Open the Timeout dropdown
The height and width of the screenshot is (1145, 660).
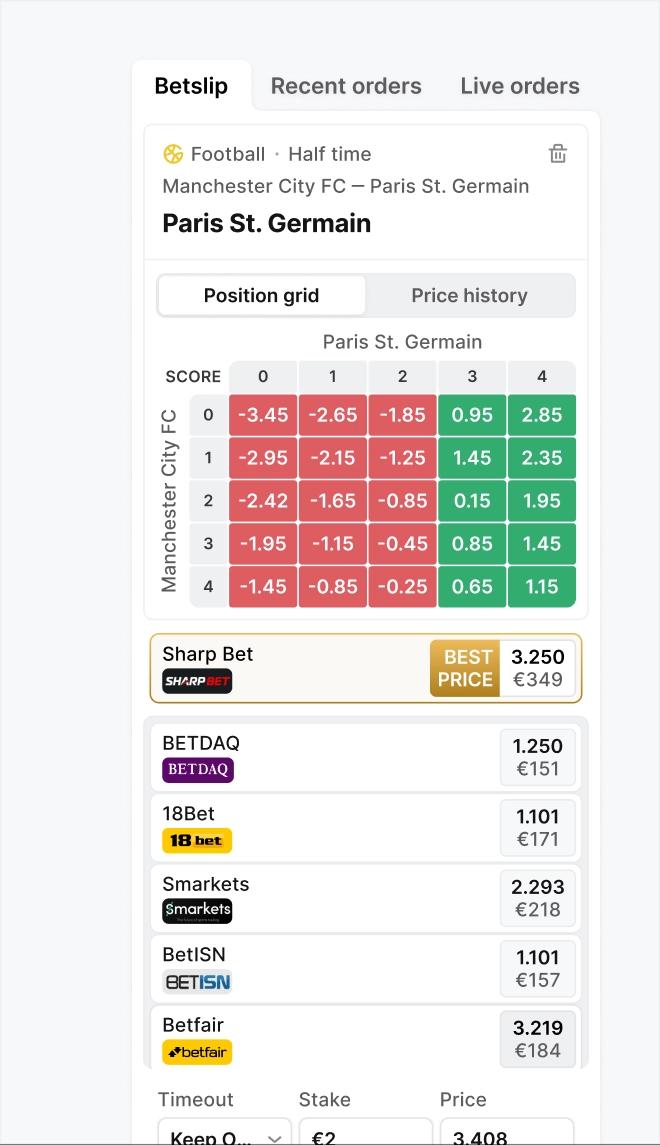[225, 1136]
